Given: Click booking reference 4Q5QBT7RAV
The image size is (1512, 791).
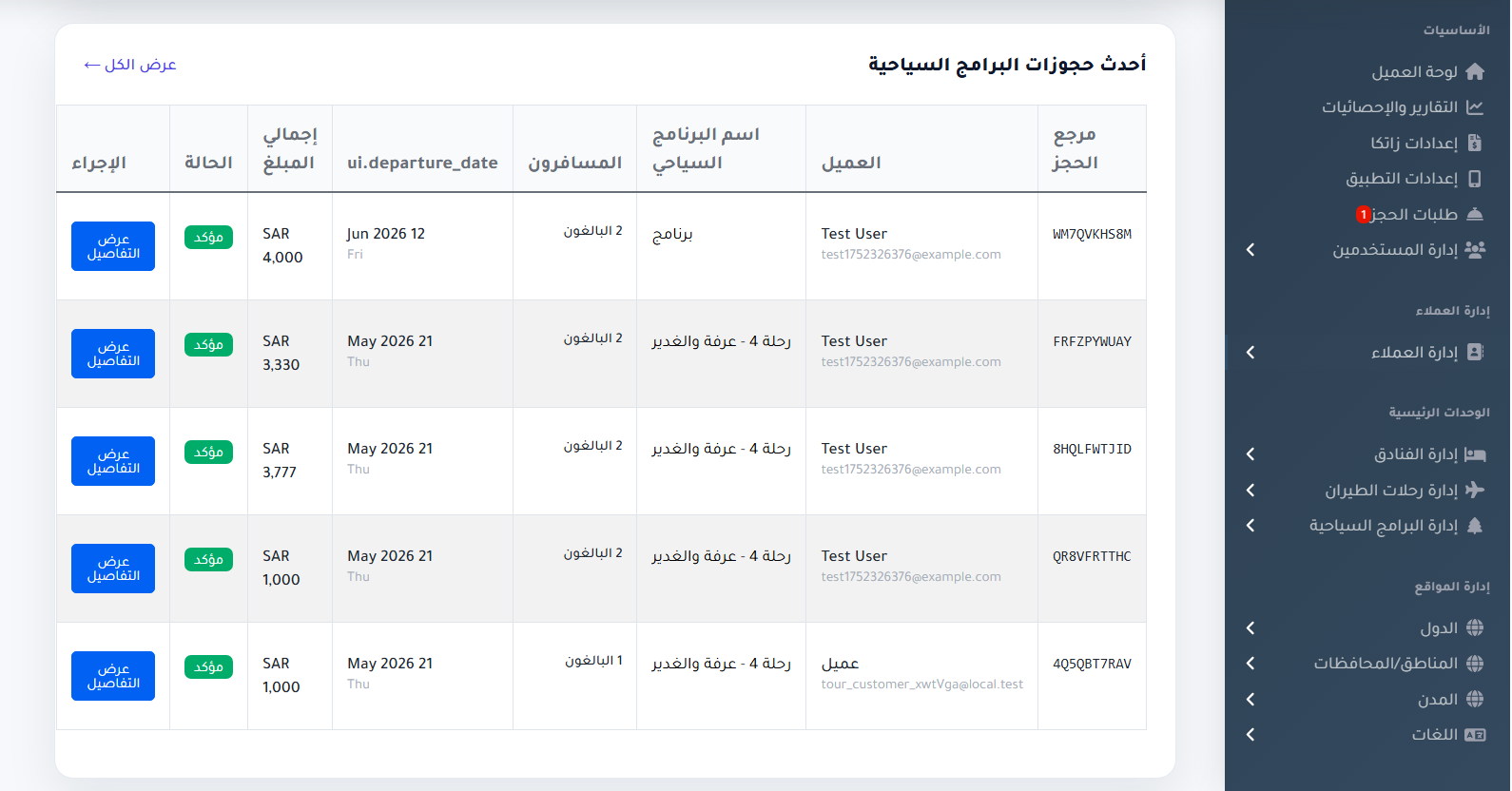Looking at the screenshot, I should pos(1092,664).
